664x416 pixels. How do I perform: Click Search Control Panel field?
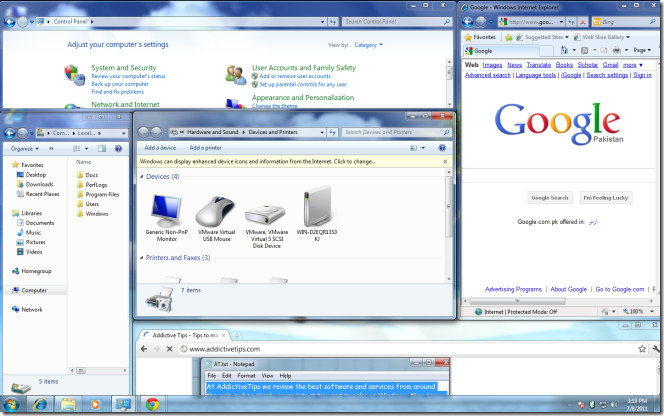(393, 22)
